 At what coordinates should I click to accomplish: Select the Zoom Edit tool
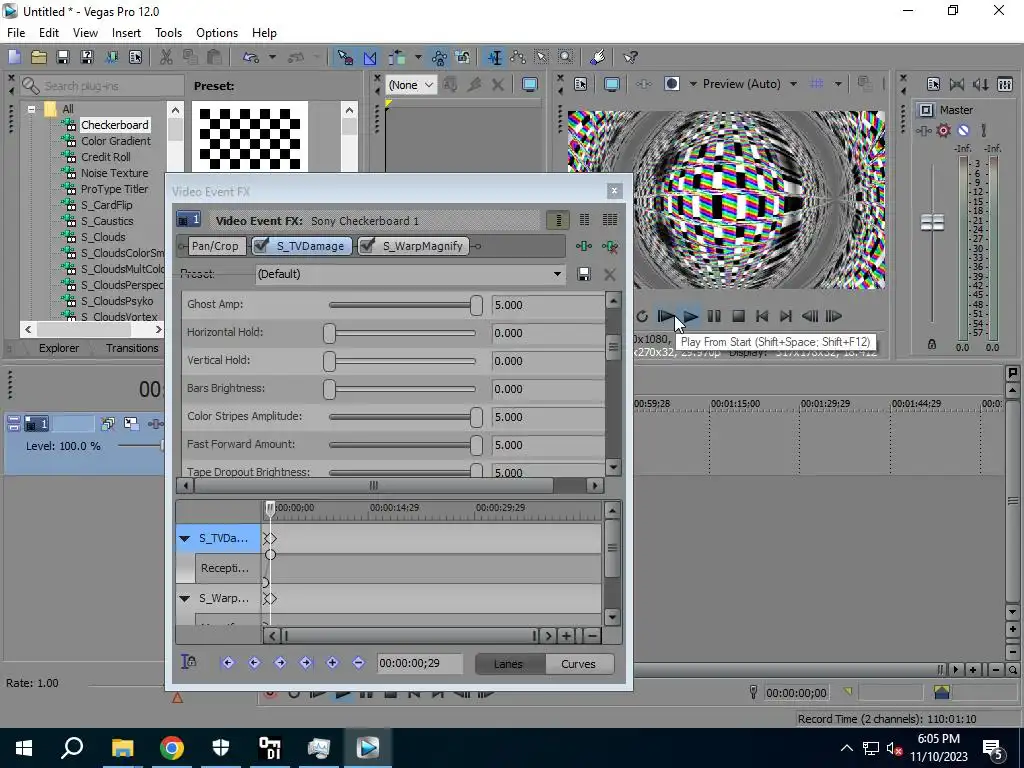(566, 57)
